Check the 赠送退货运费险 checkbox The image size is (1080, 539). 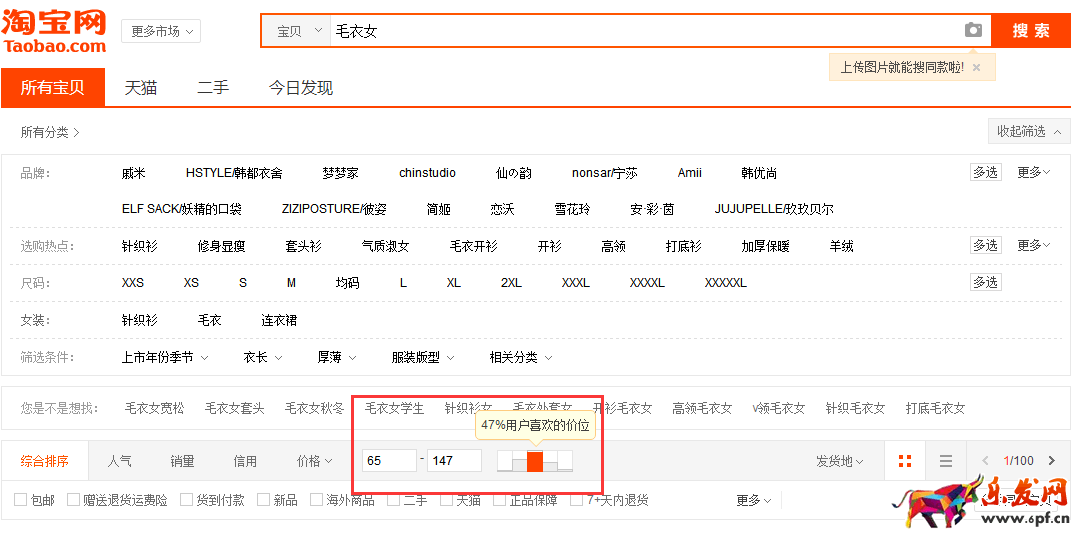73,500
